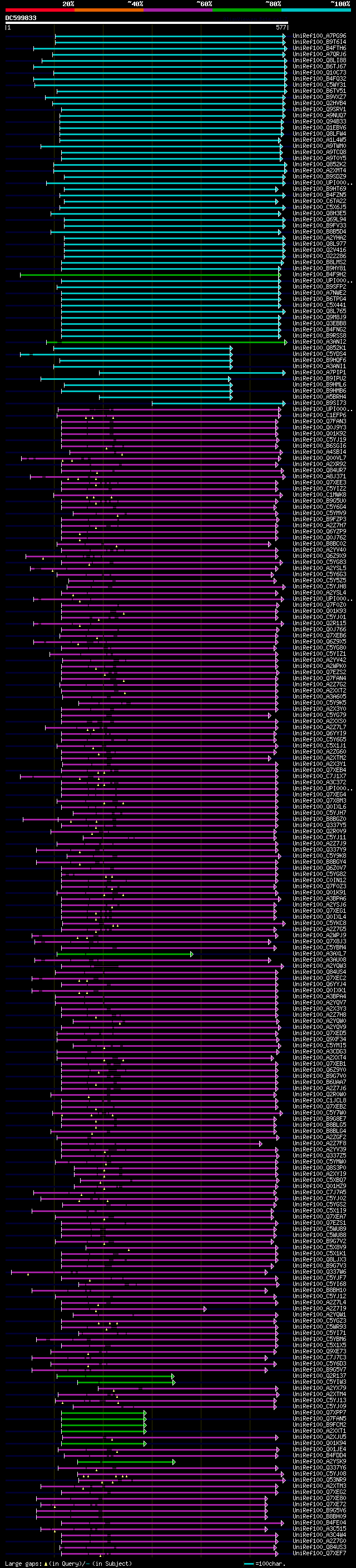
Task: Select label UniRef100_Q84US3
Action: pos(319,1547)
